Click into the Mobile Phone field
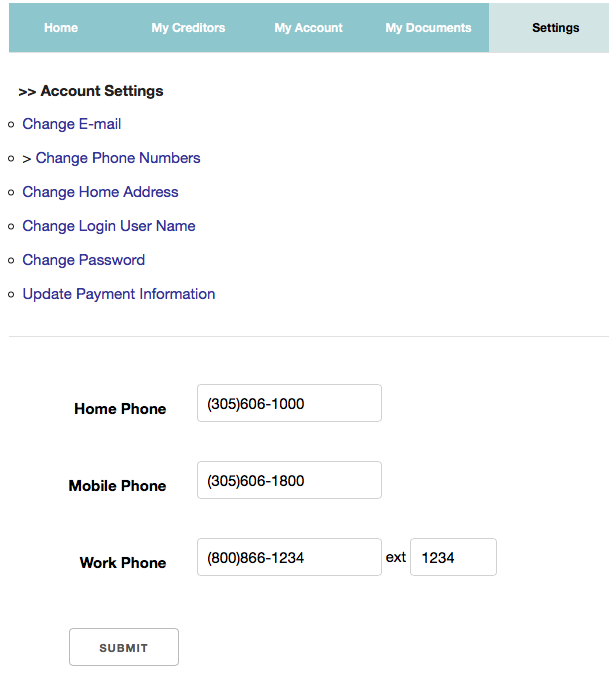616x682 pixels. (x=289, y=480)
